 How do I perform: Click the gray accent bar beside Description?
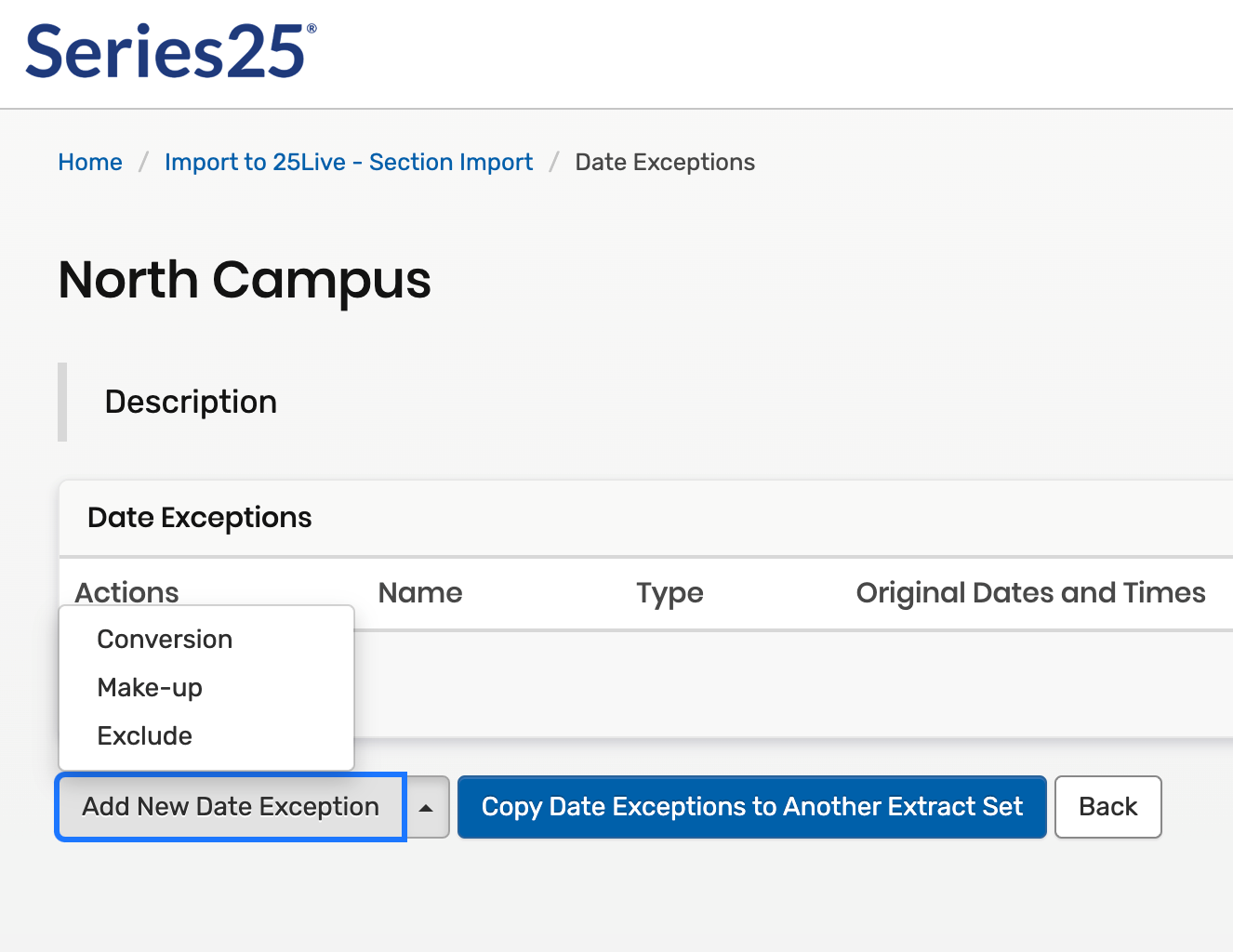pyautogui.click(x=62, y=403)
